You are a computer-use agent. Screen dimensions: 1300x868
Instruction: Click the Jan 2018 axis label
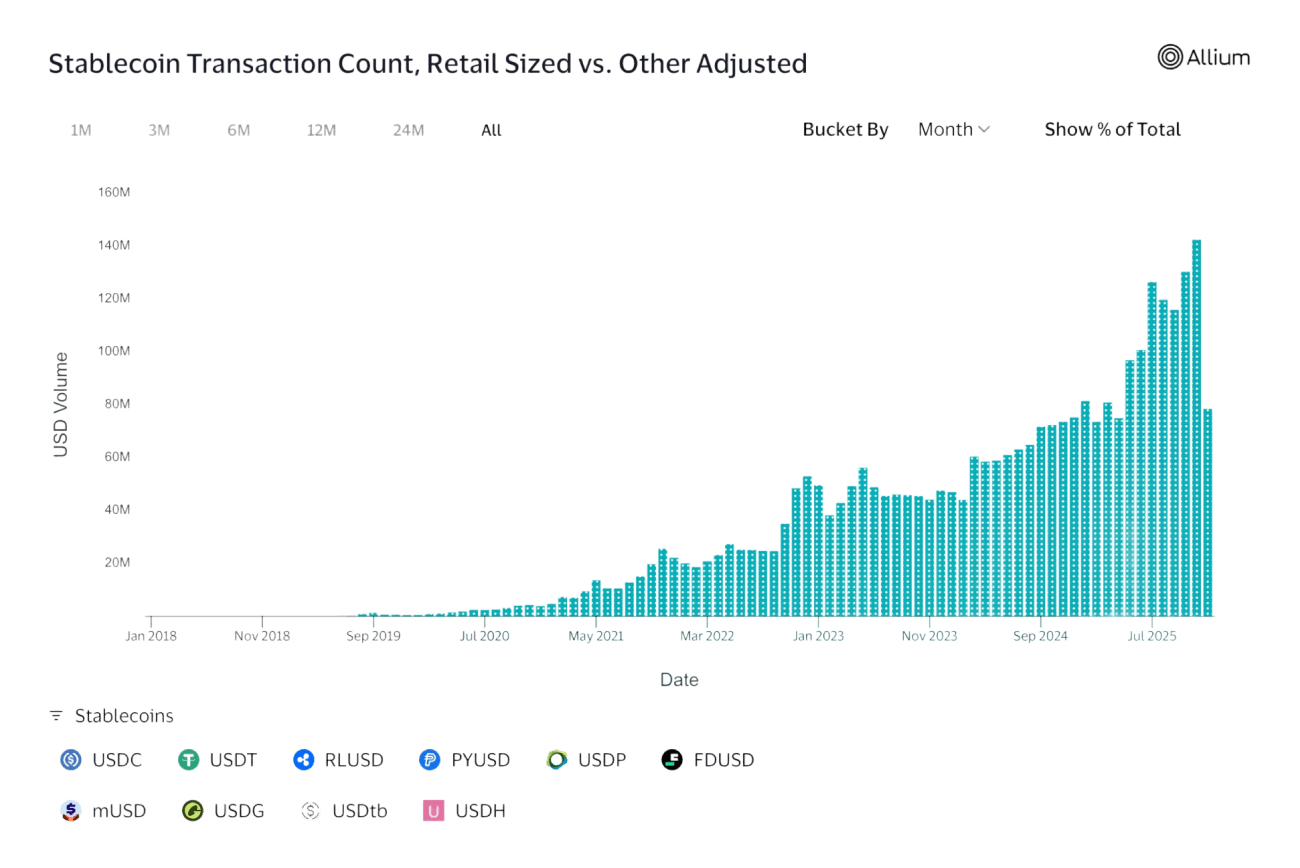pos(150,635)
